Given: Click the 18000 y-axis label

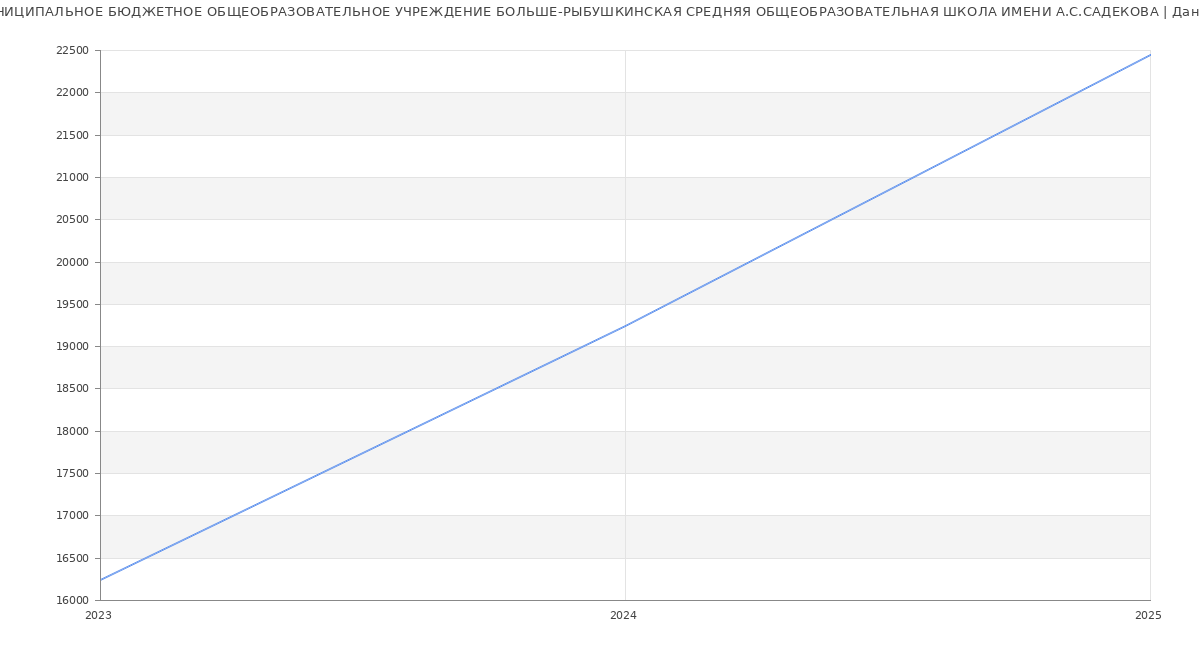Looking at the screenshot, I should (72, 432).
